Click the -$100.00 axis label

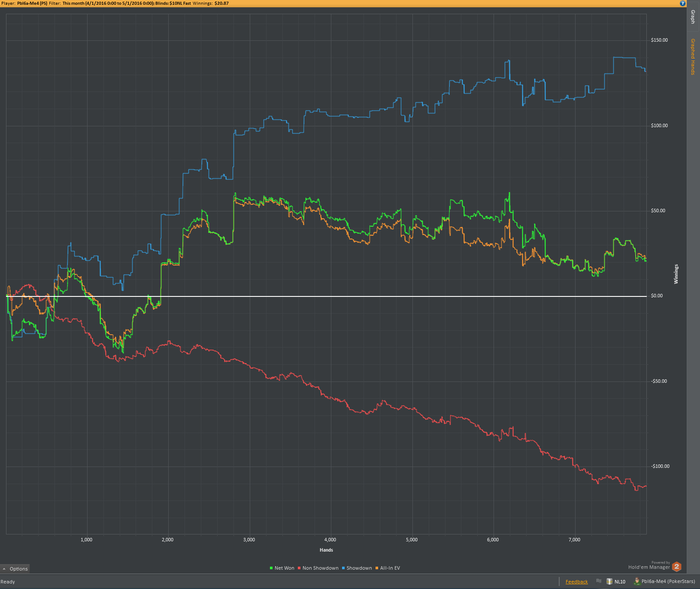click(660, 466)
